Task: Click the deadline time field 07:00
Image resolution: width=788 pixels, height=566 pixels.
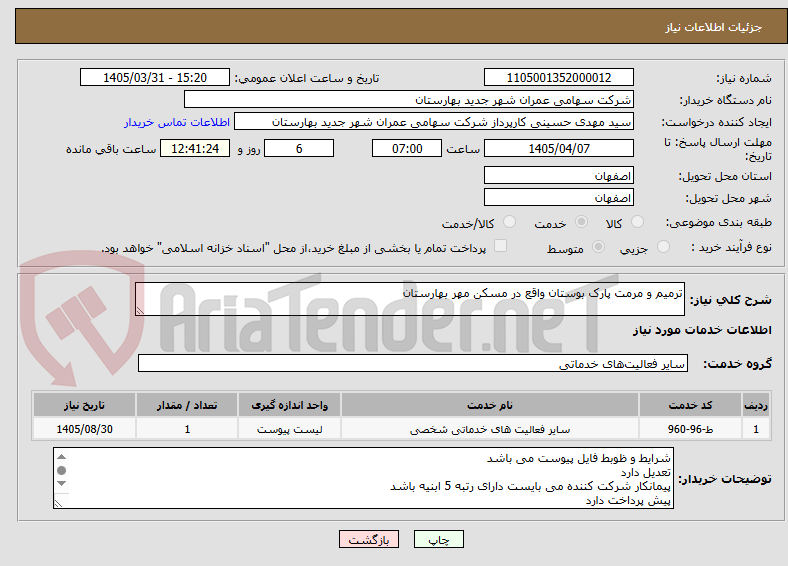Action: pos(407,148)
